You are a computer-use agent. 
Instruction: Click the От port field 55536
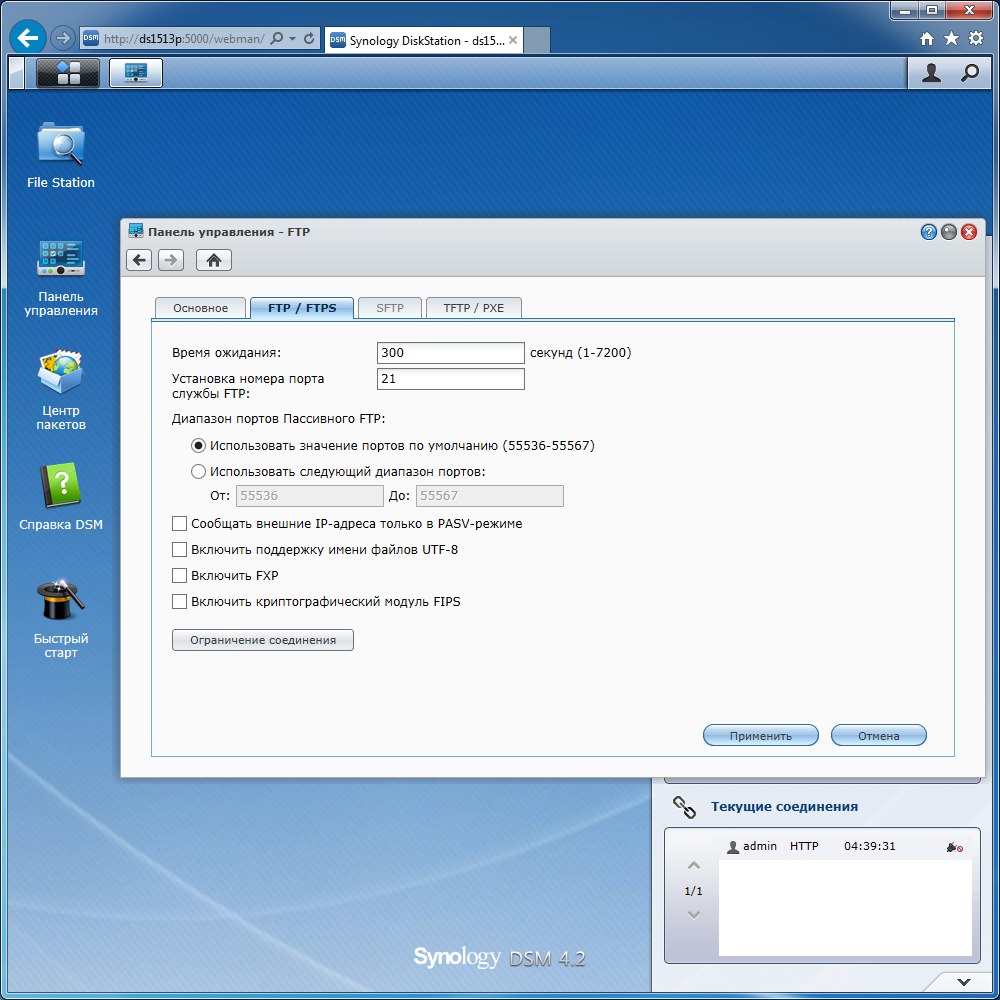310,496
